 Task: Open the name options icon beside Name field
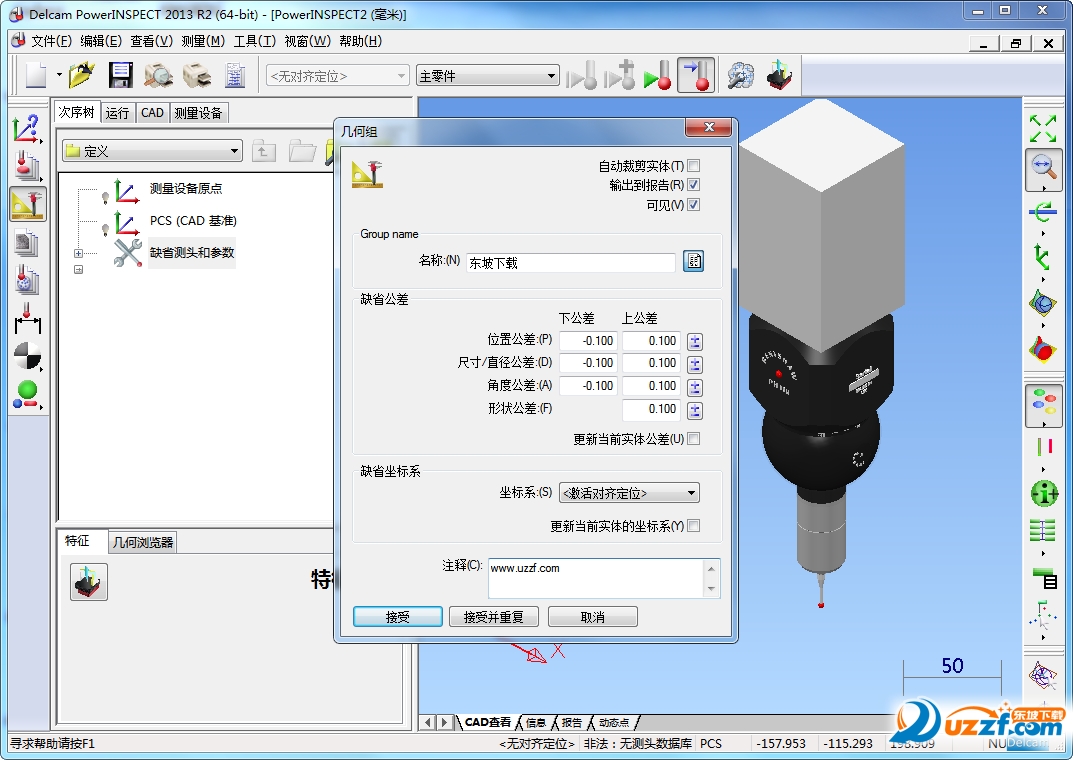[693, 261]
